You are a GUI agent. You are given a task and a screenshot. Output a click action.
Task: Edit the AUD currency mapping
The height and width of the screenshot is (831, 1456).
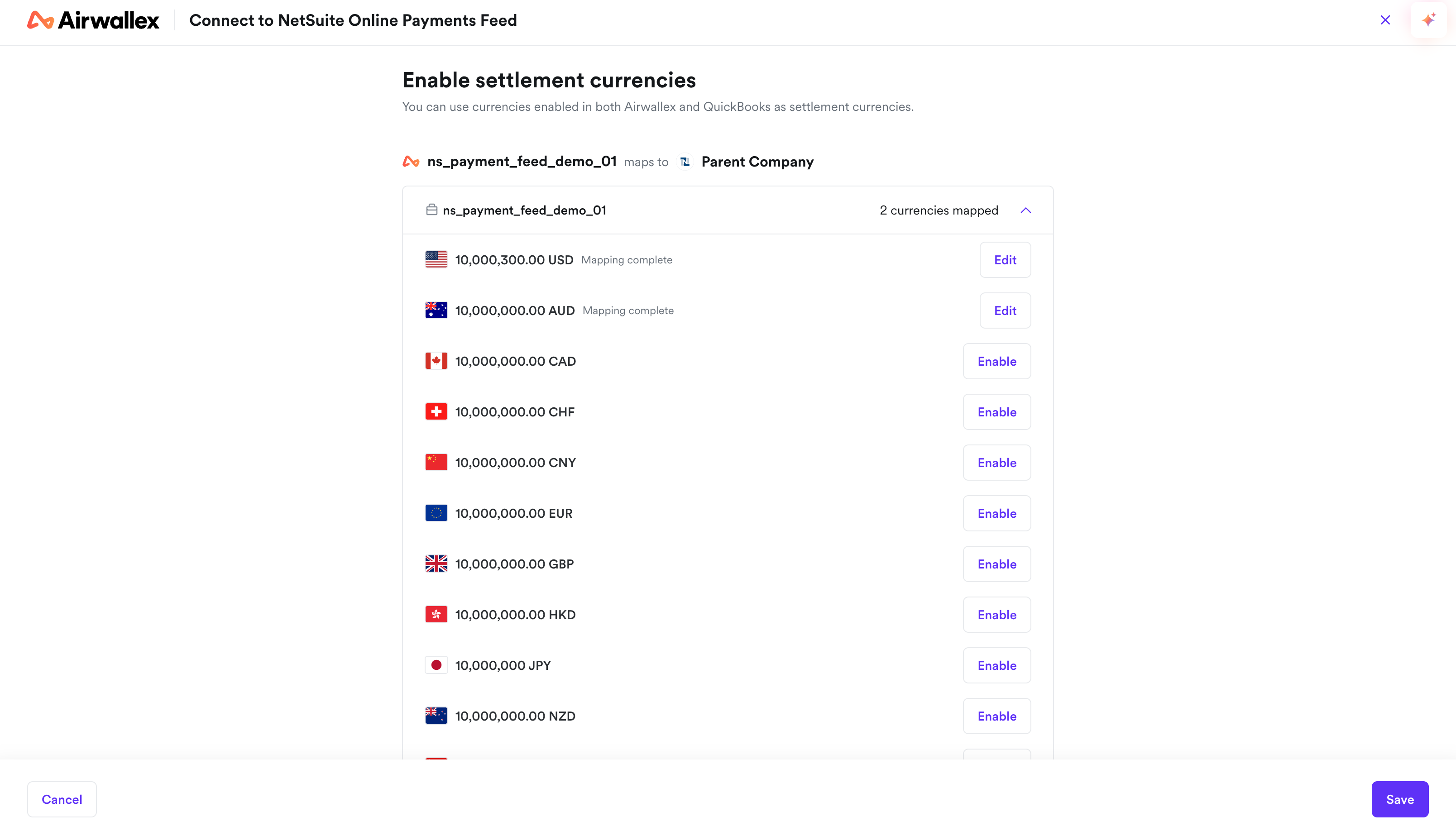1005,310
